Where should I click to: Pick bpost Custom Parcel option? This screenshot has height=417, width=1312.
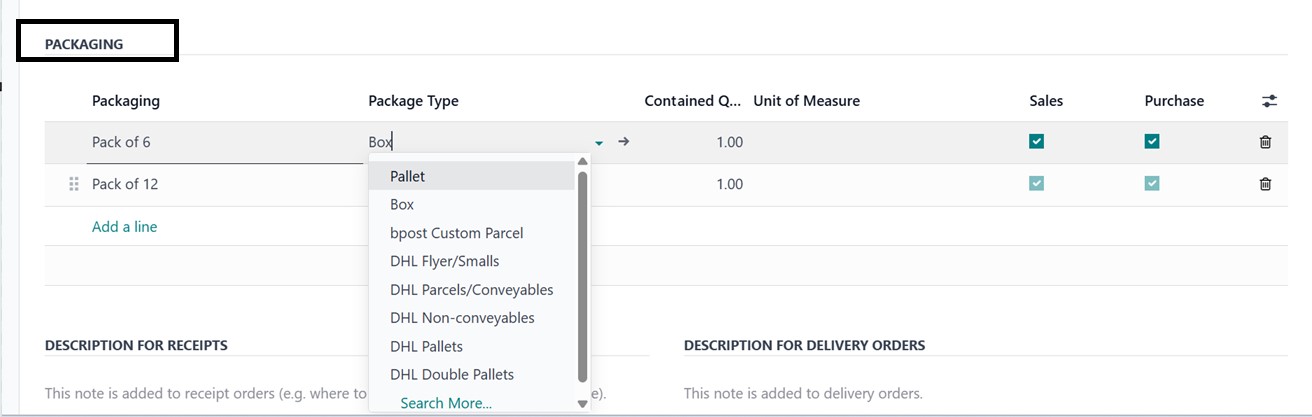click(457, 233)
